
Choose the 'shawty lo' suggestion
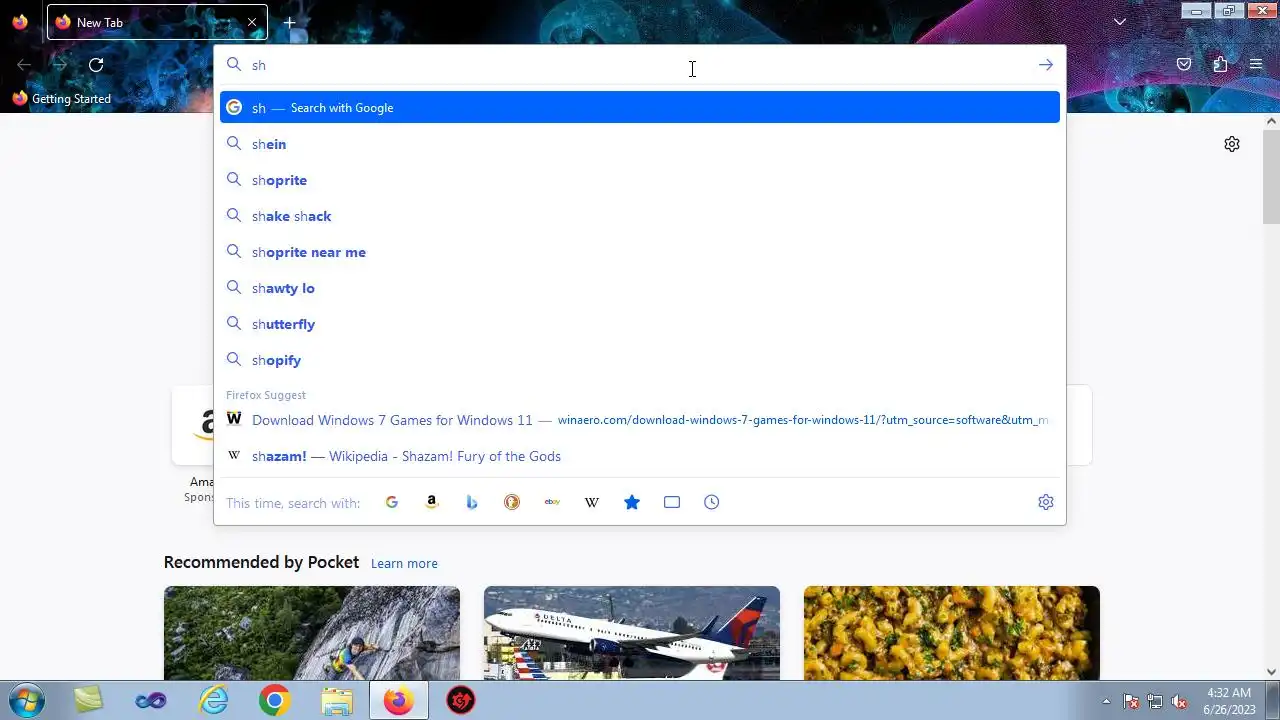tap(640, 288)
